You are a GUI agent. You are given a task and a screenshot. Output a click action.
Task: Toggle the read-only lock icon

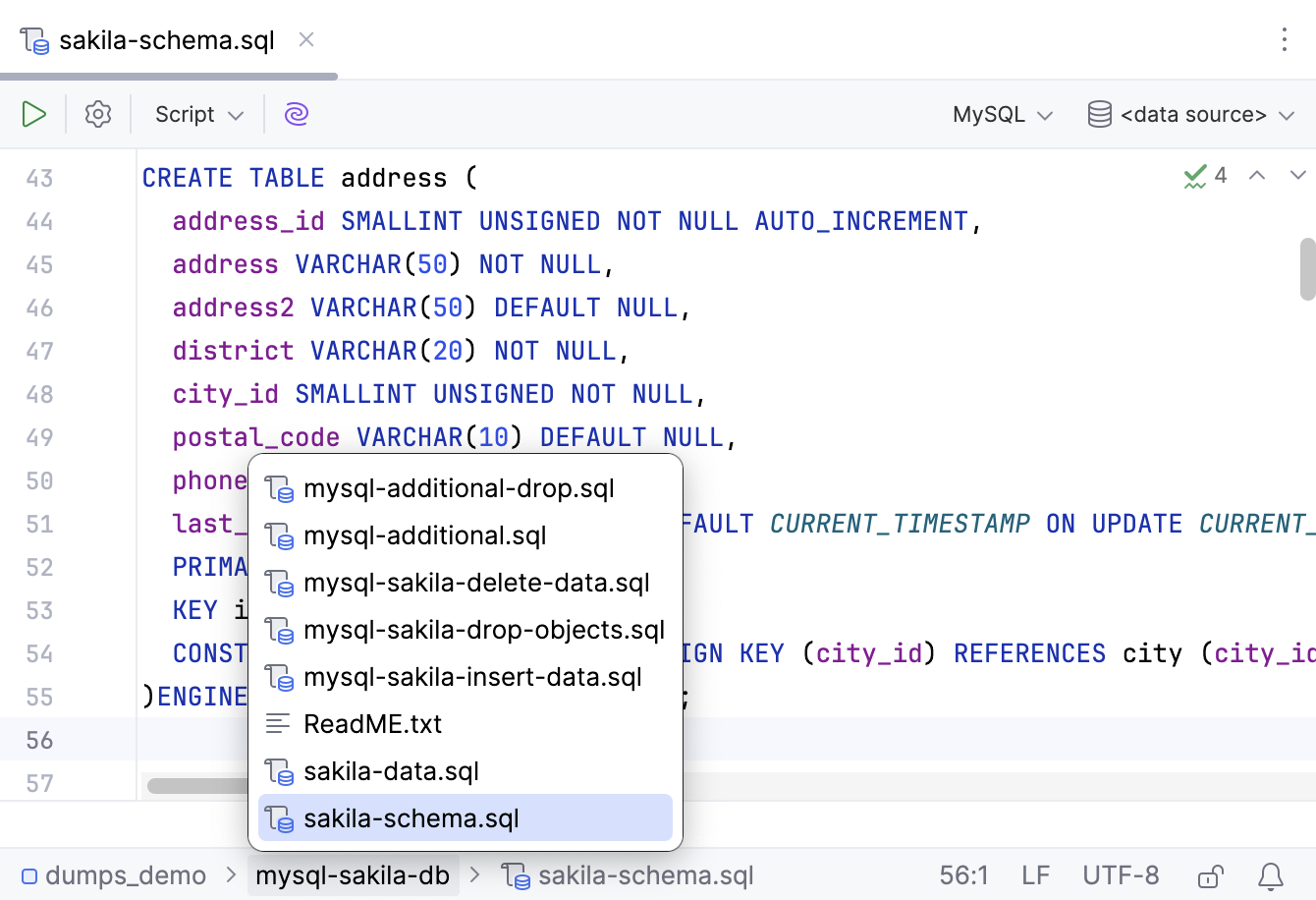pyautogui.click(x=1210, y=875)
